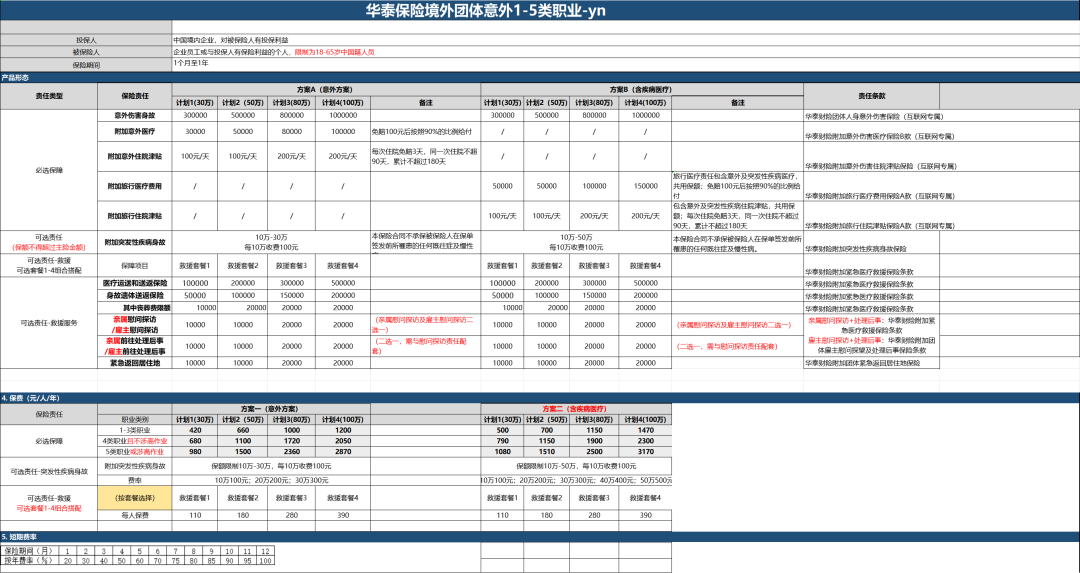This screenshot has height=573, width=1080.
Task: Click the premium value 660
Action: 243,430
